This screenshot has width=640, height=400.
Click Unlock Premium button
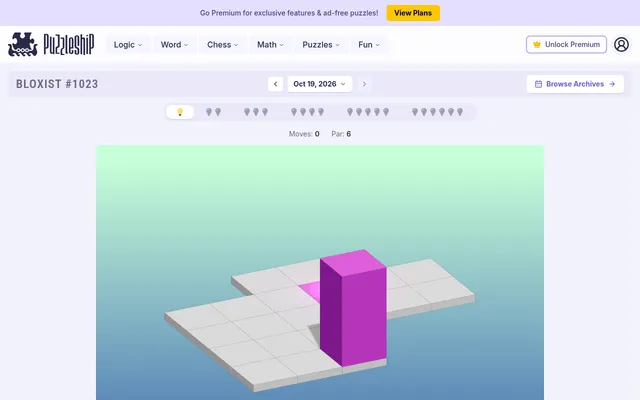point(566,44)
